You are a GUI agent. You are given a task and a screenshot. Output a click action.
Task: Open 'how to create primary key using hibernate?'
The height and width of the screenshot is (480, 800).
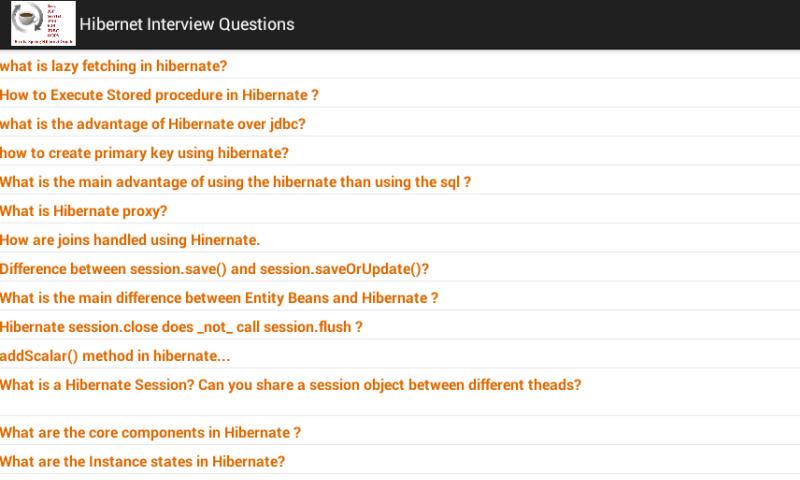(145, 153)
